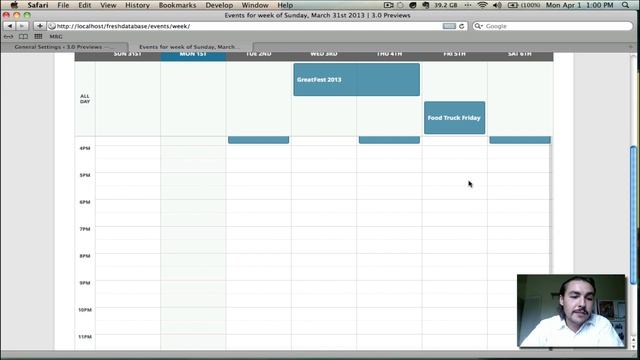This screenshot has height=360, width=640.
Task: Click the WED 3RD column header
Action: tap(324, 55)
